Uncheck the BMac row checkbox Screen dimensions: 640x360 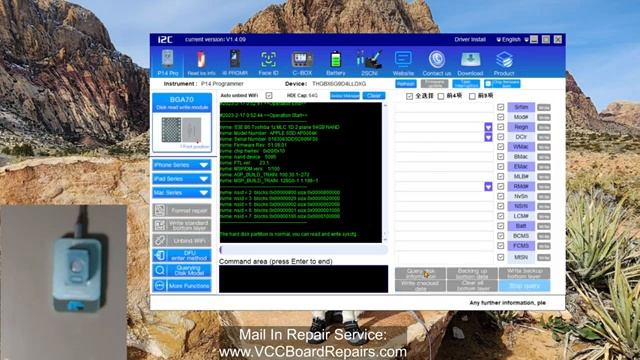click(500, 157)
